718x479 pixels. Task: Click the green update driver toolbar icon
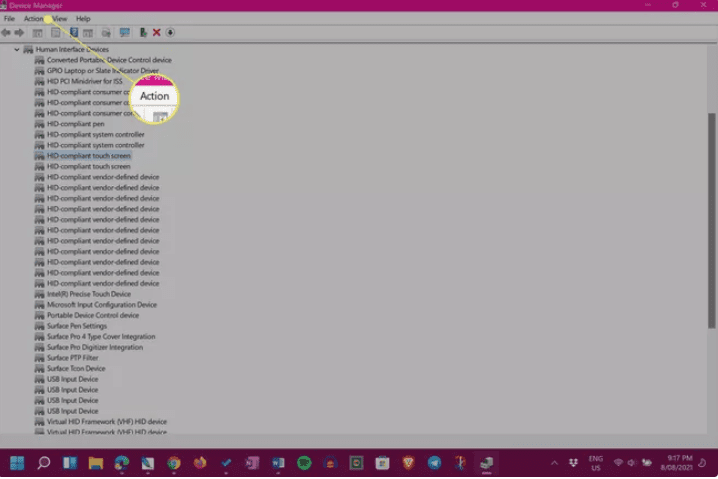[143, 33]
